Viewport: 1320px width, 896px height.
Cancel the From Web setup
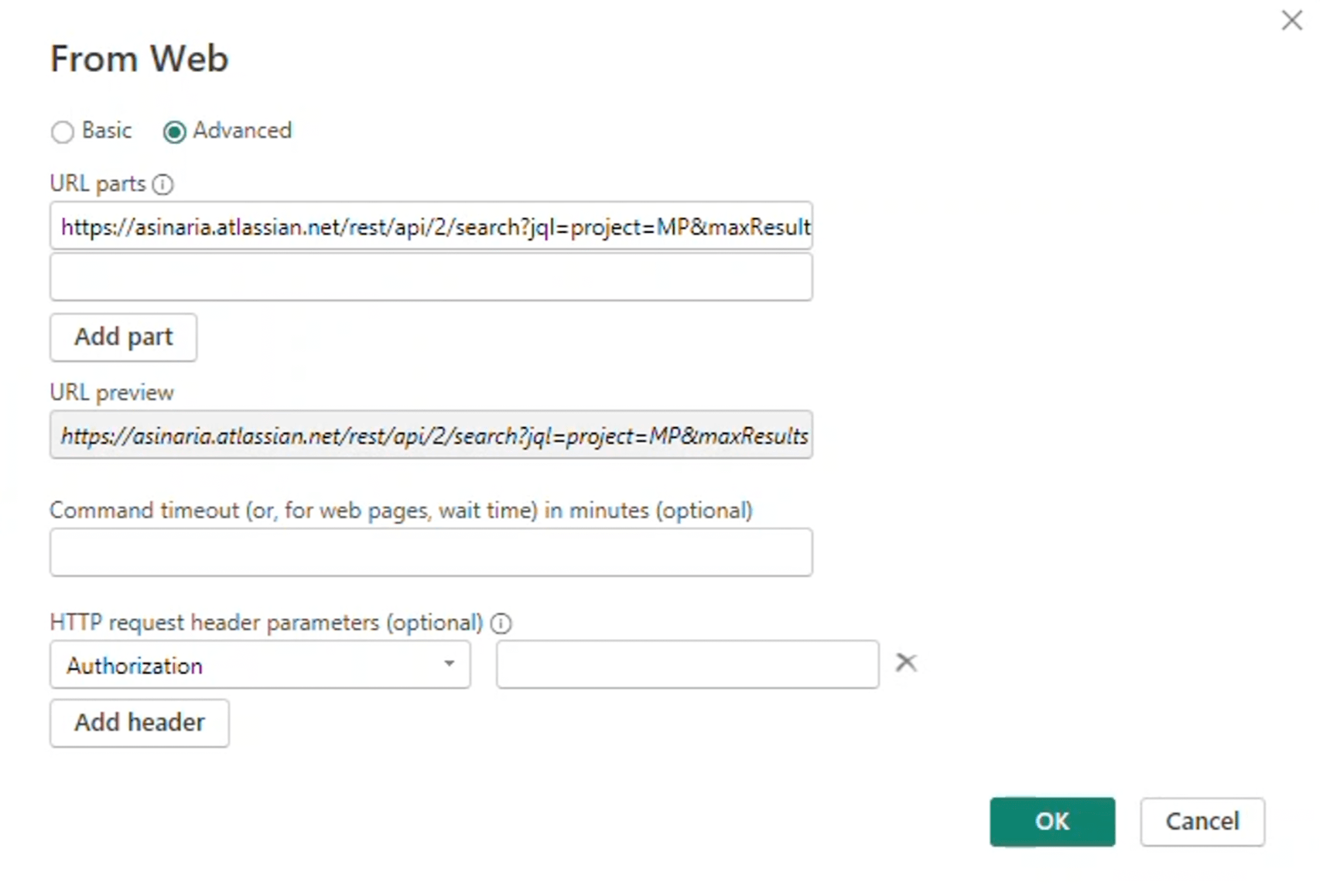1201,822
